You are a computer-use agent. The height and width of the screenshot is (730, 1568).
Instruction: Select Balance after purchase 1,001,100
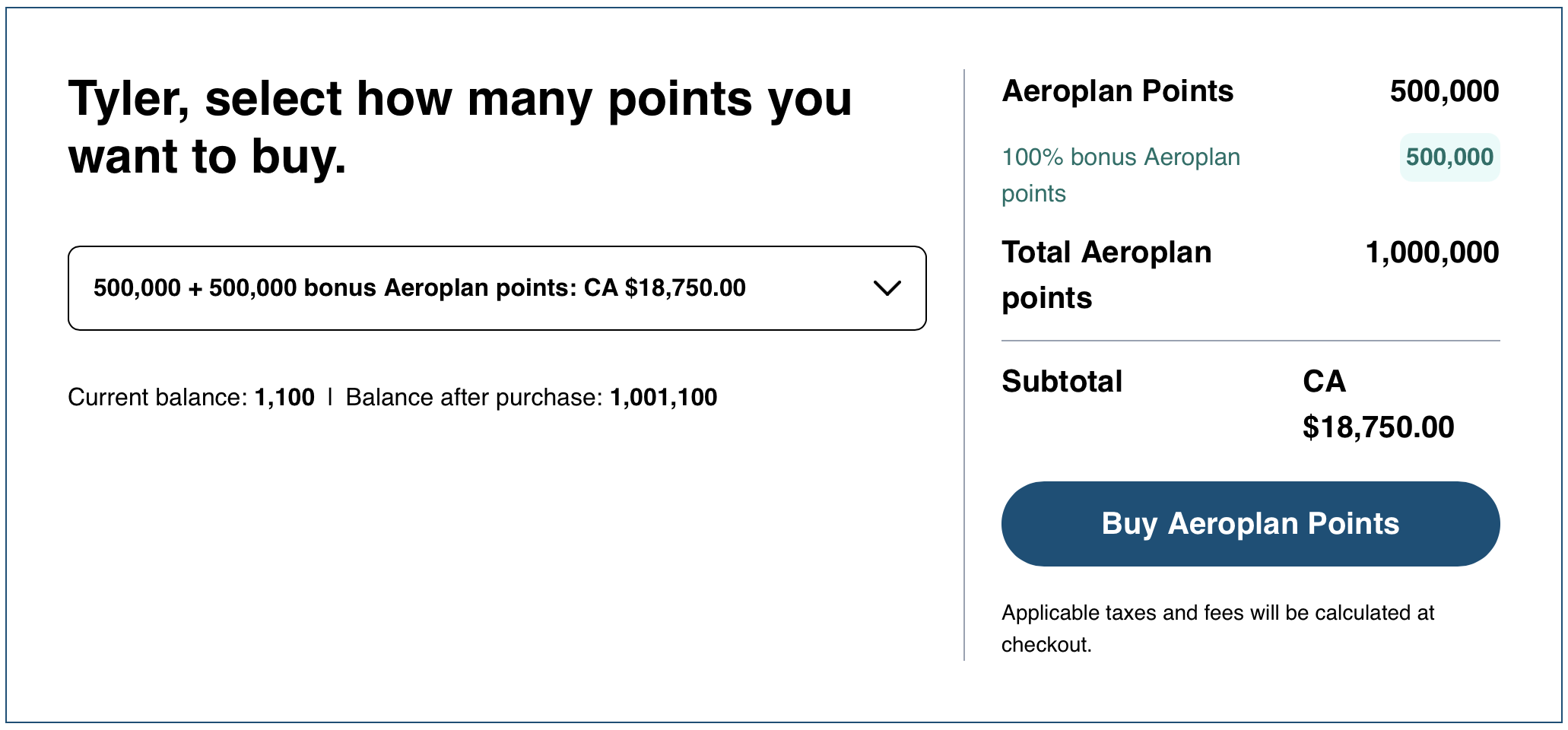pyautogui.click(x=662, y=397)
